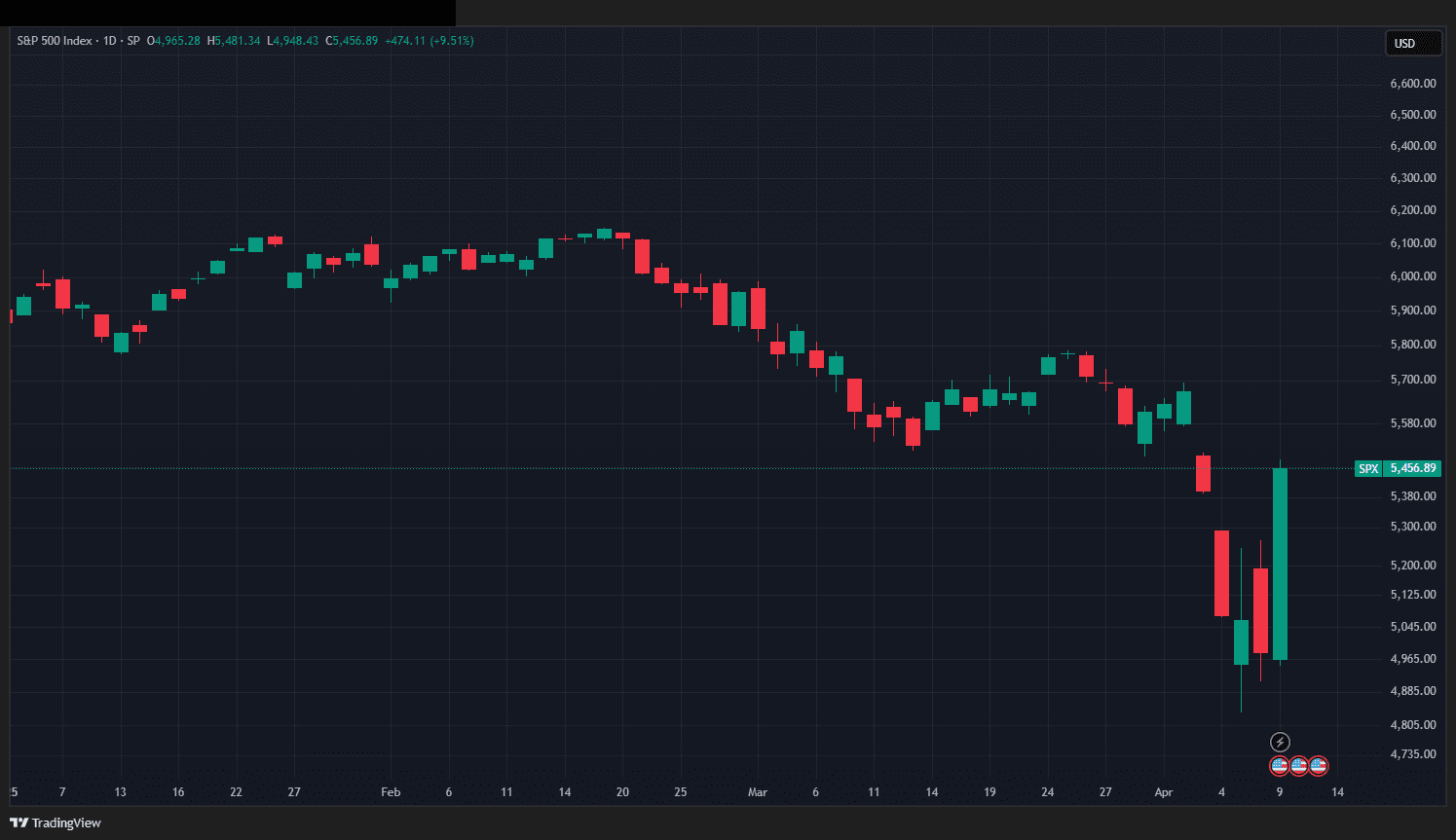Screen dimensions: 1456x840
Task: Click the 4,885.00 price axis label
Action: pyautogui.click(x=1413, y=691)
